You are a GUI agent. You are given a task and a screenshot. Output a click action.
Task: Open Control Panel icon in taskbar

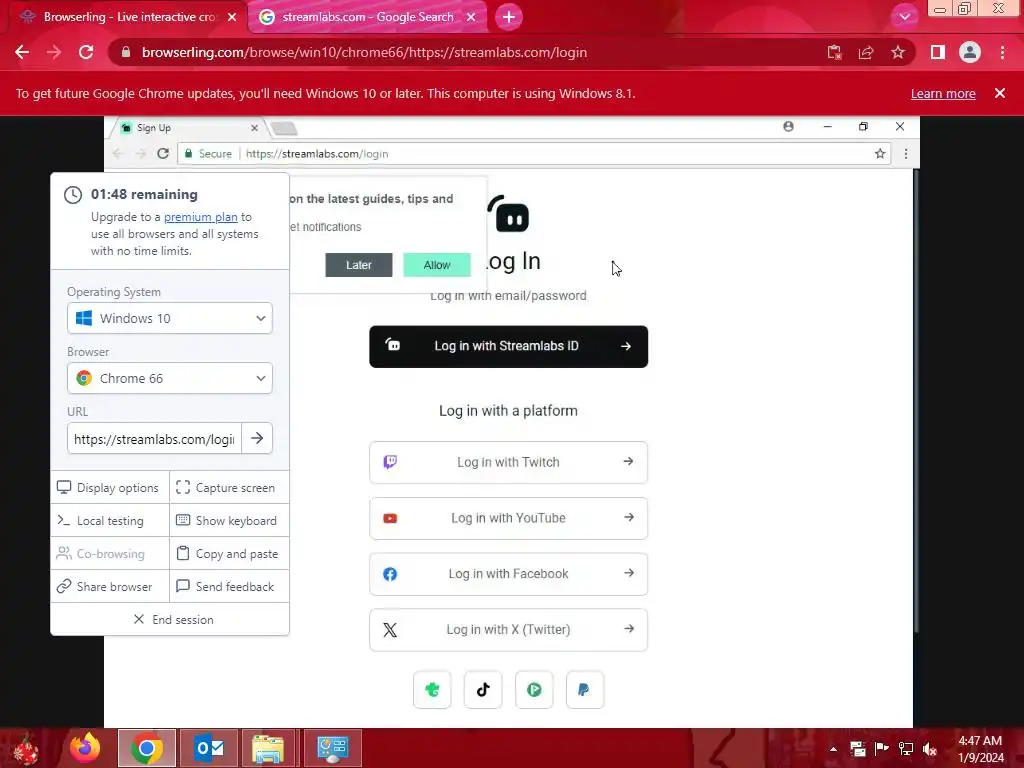(332, 748)
